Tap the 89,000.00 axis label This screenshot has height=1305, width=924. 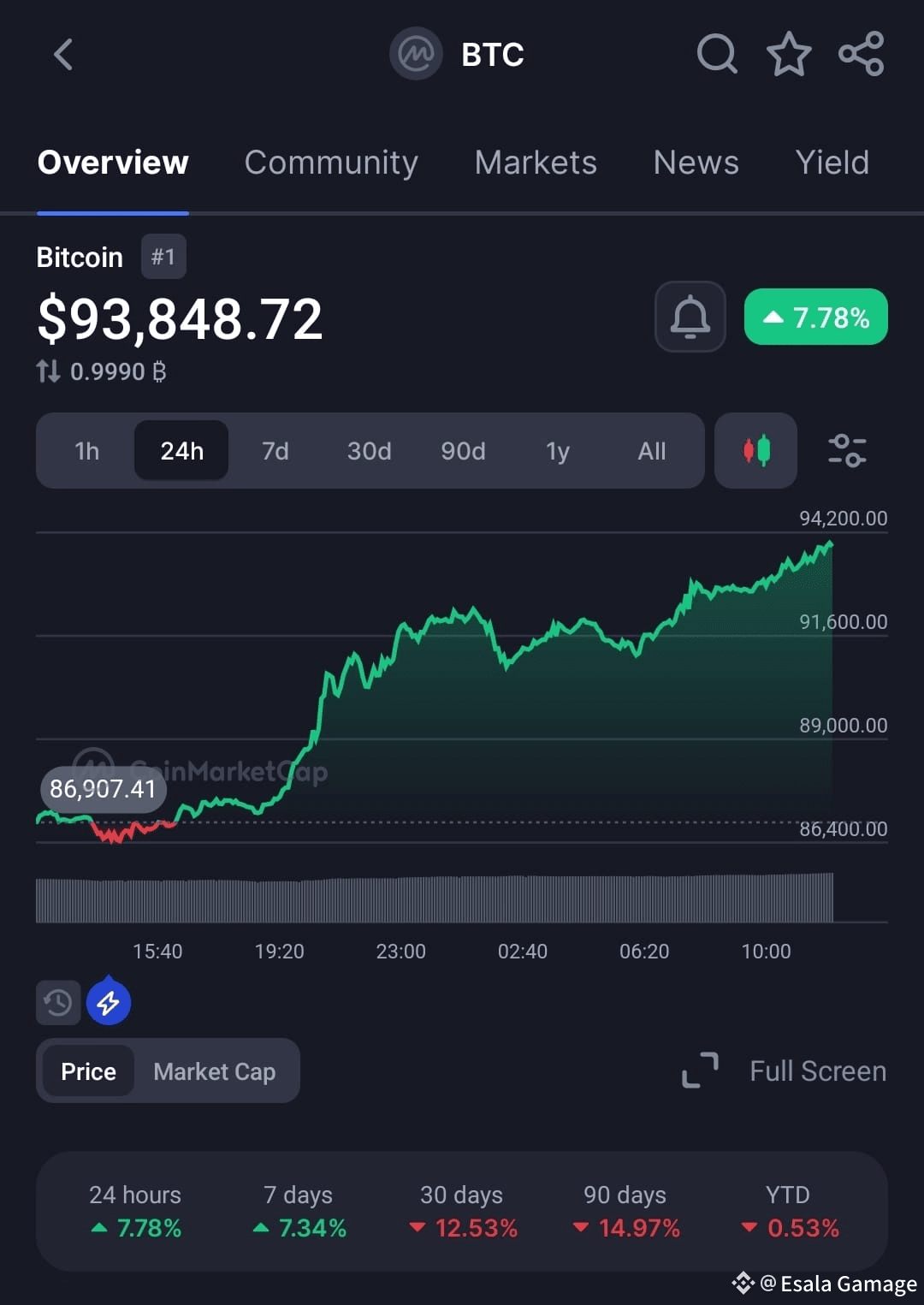click(x=843, y=725)
